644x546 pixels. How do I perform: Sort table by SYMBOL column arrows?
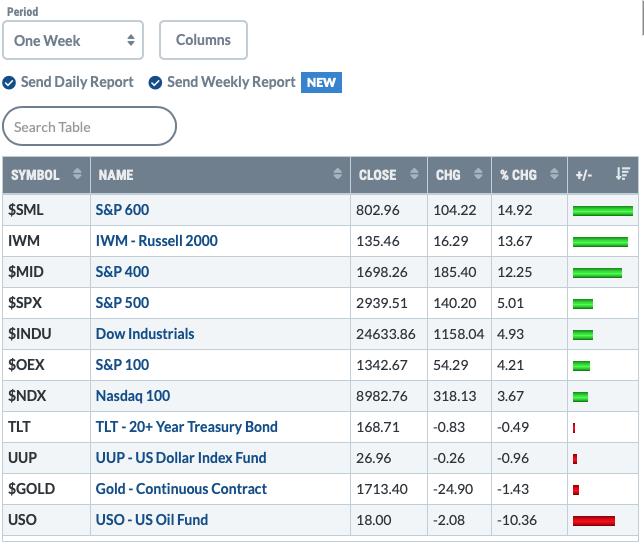77,174
